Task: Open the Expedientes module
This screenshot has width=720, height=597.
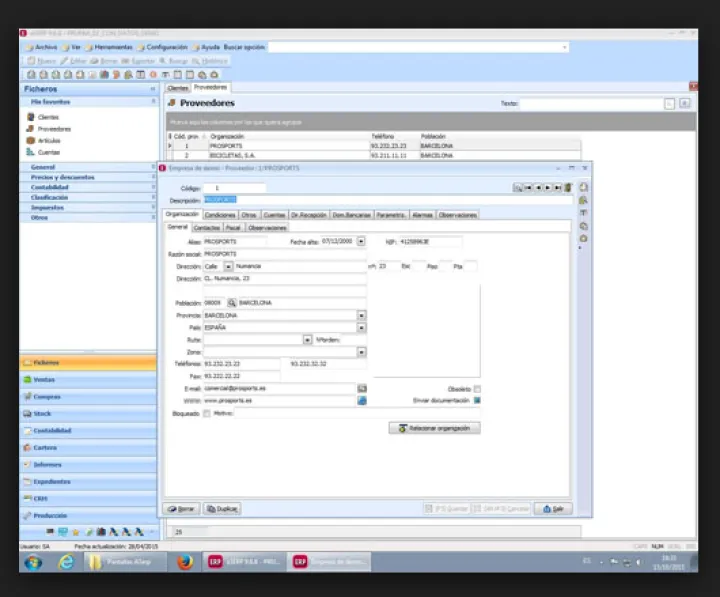Action: 88,482
